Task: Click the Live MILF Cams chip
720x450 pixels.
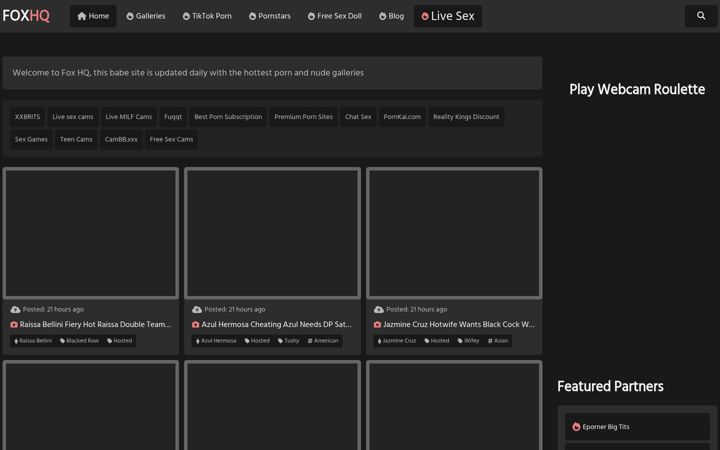Action: (x=129, y=117)
